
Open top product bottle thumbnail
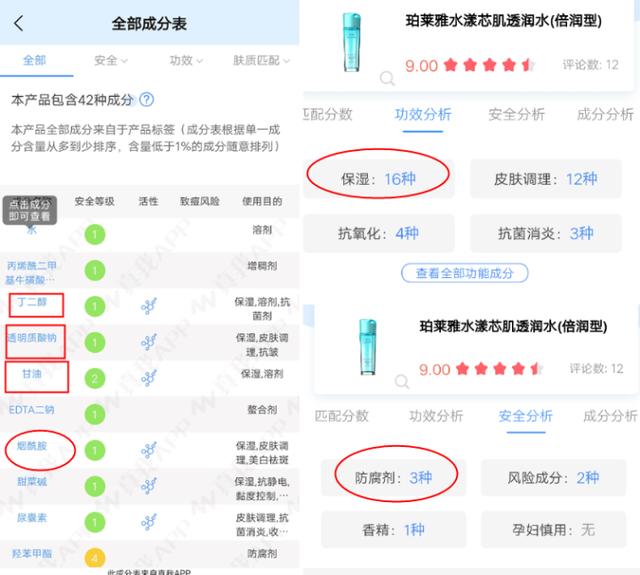click(351, 42)
